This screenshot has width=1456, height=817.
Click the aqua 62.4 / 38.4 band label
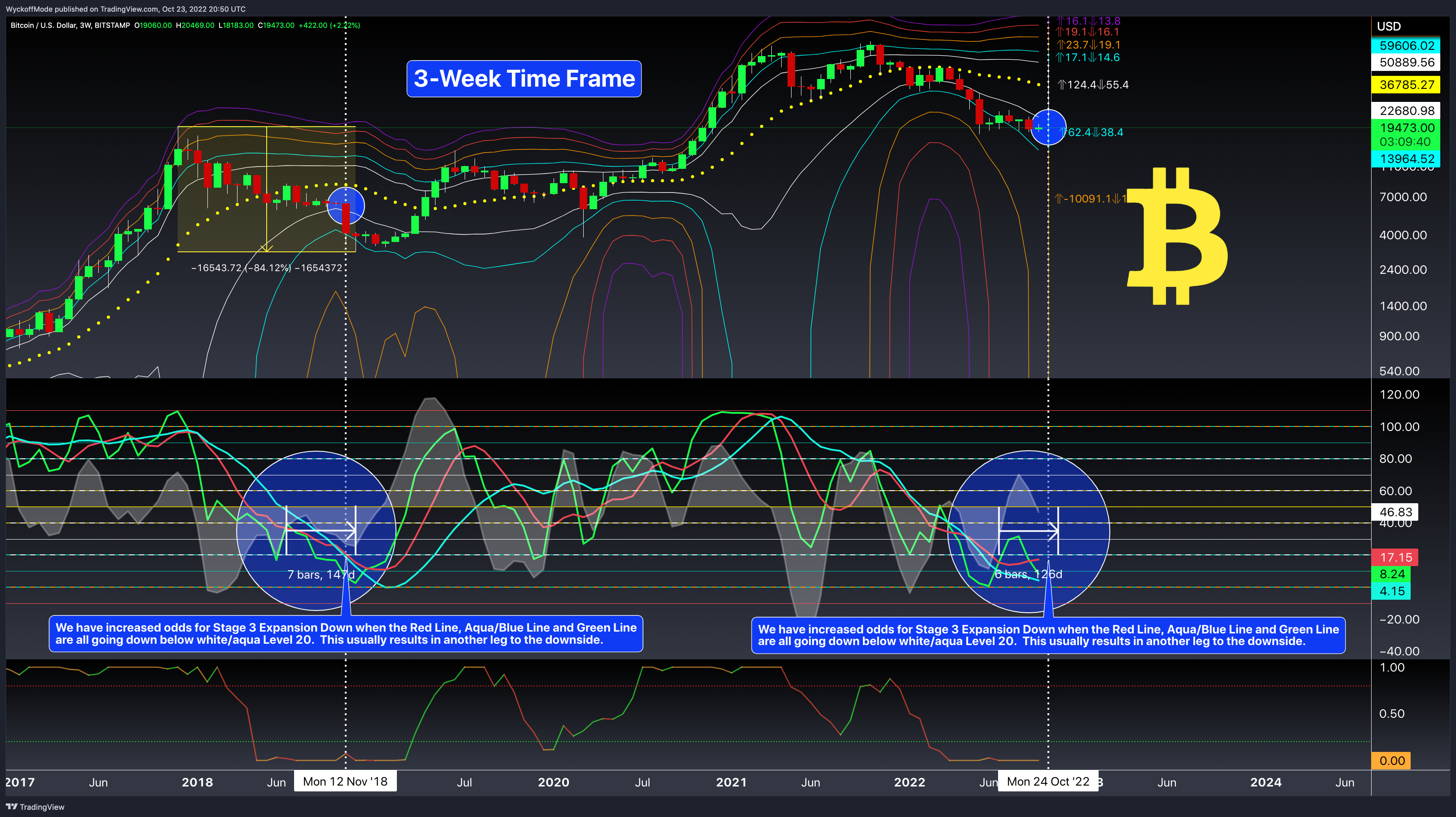[x=1091, y=132]
